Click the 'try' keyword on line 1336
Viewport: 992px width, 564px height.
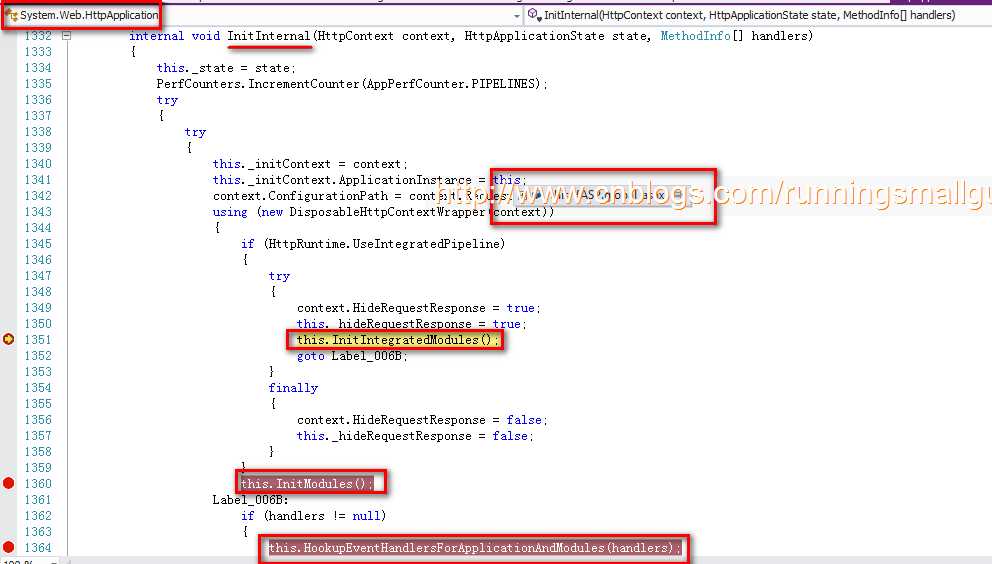coord(167,100)
